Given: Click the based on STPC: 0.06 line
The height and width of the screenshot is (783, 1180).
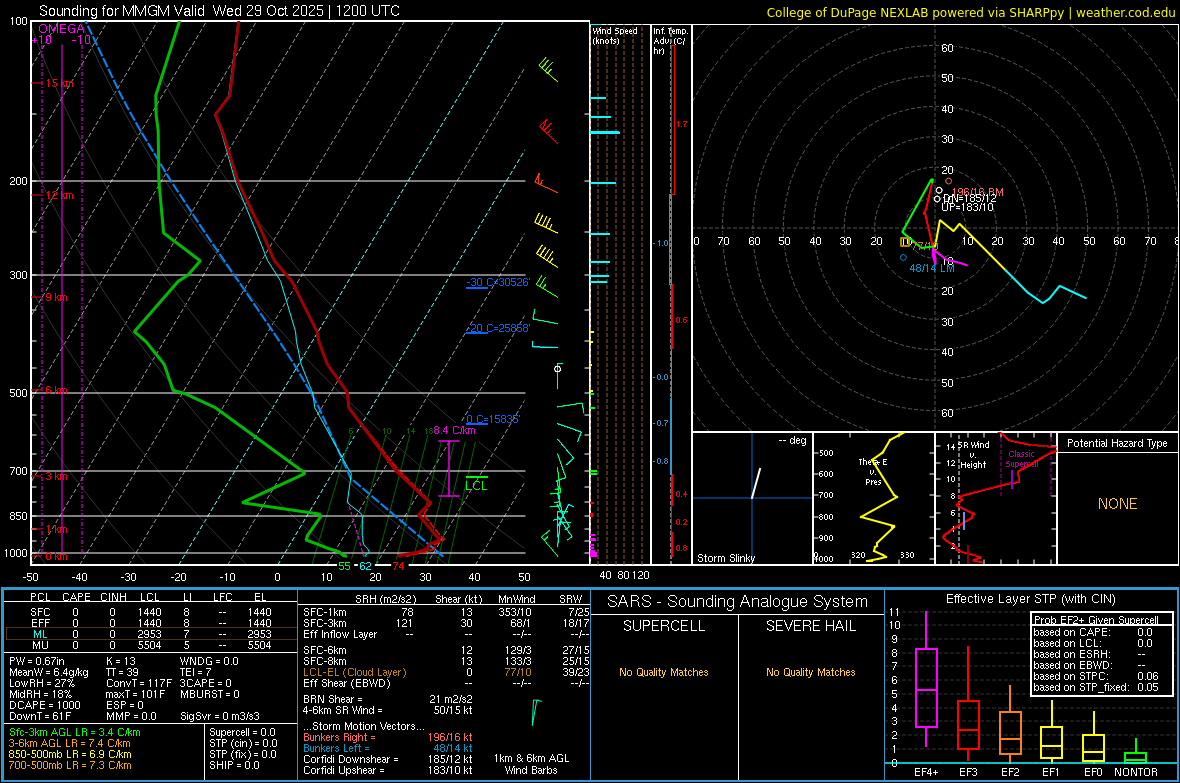Looking at the screenshot, I should point(1096,676).
